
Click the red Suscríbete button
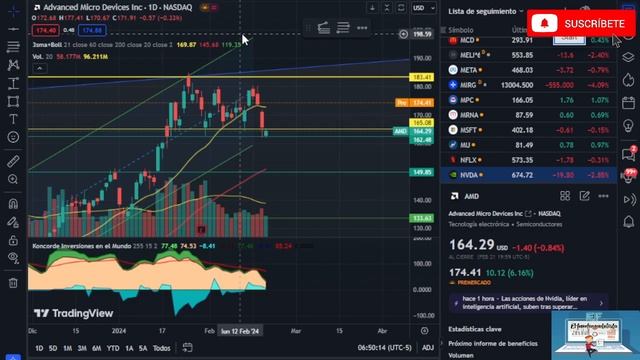point(581,24)
